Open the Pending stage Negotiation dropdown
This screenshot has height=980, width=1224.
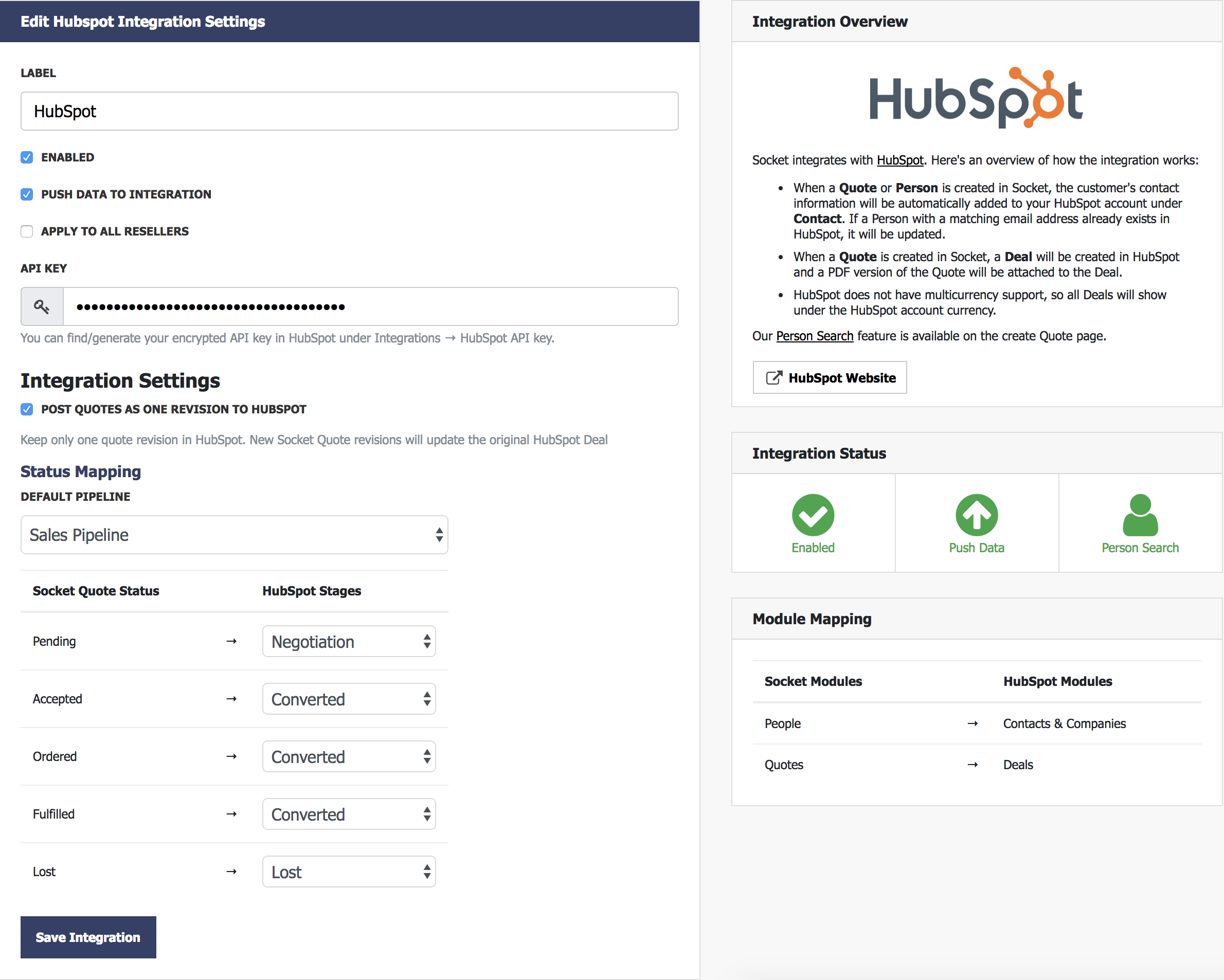point(349,641)
